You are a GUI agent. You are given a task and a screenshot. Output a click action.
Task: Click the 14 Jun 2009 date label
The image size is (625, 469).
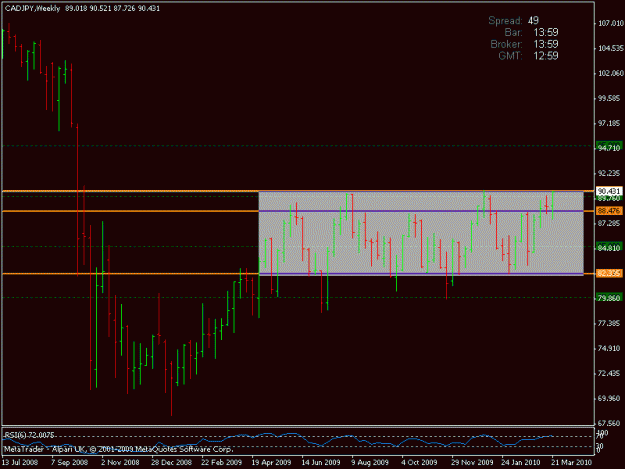[x=320, y=462]
